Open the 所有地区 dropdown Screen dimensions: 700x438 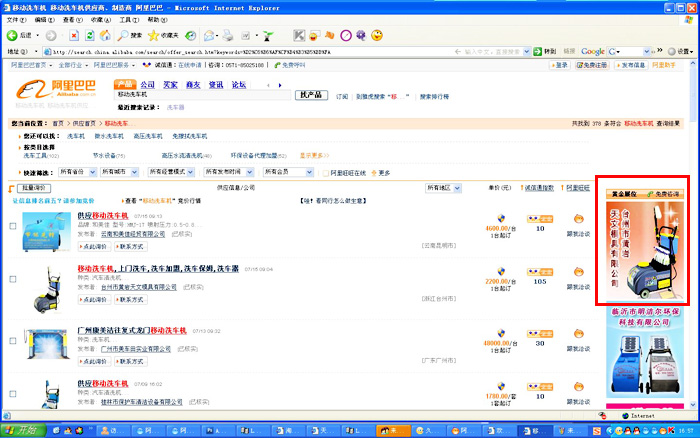[x=443, y=188]
